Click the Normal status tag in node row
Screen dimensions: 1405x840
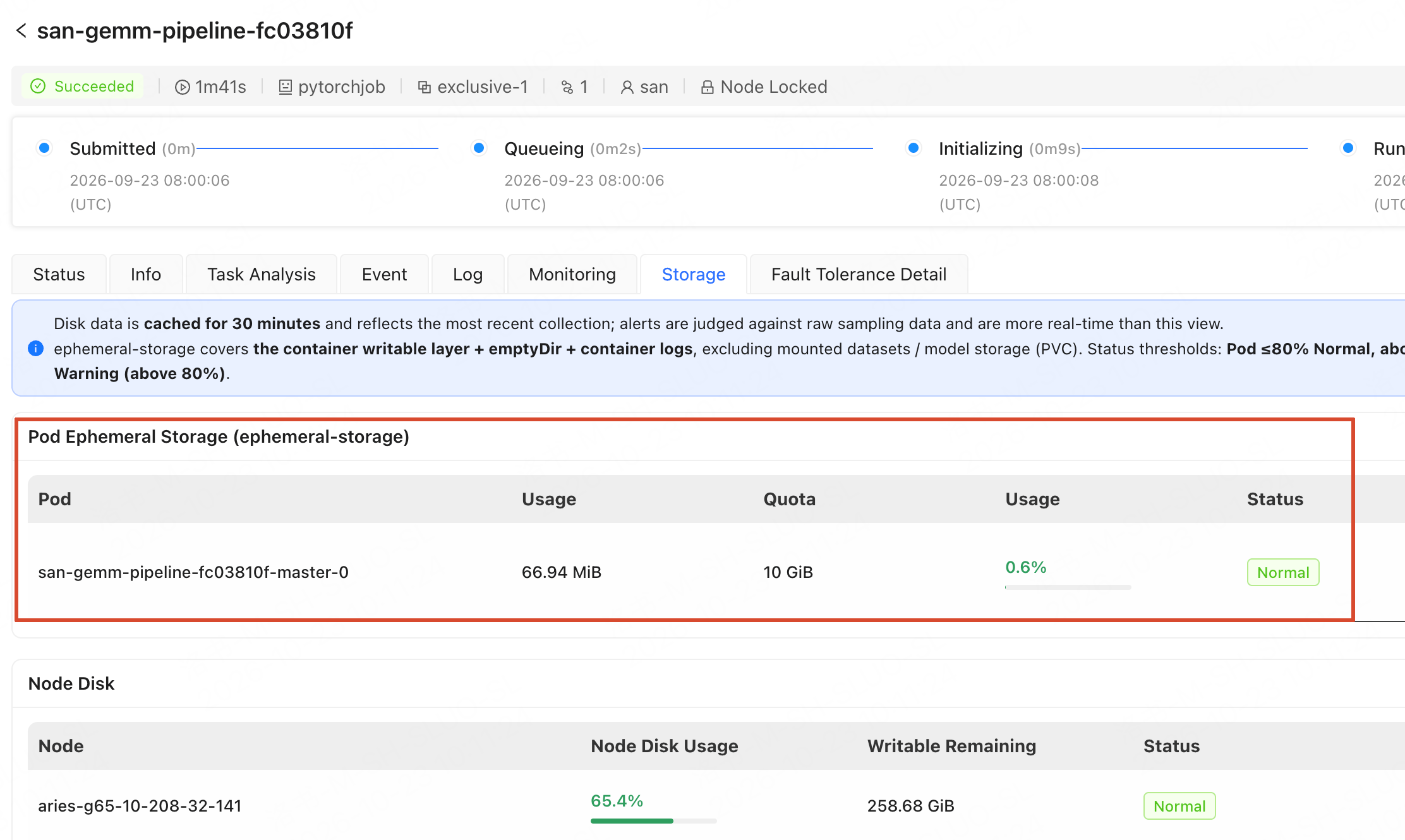[1179, 806]
